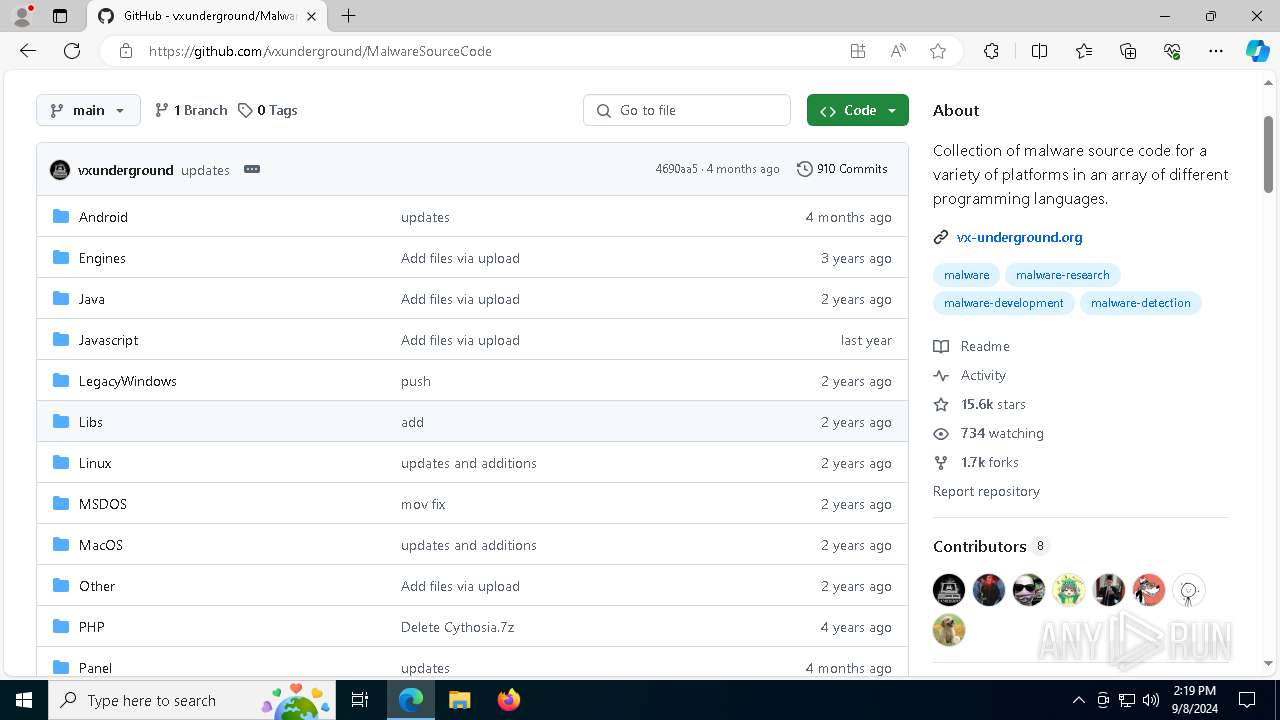Open the Windows Start menu
Screen dimensions: 1280x720
coord(24,700)
